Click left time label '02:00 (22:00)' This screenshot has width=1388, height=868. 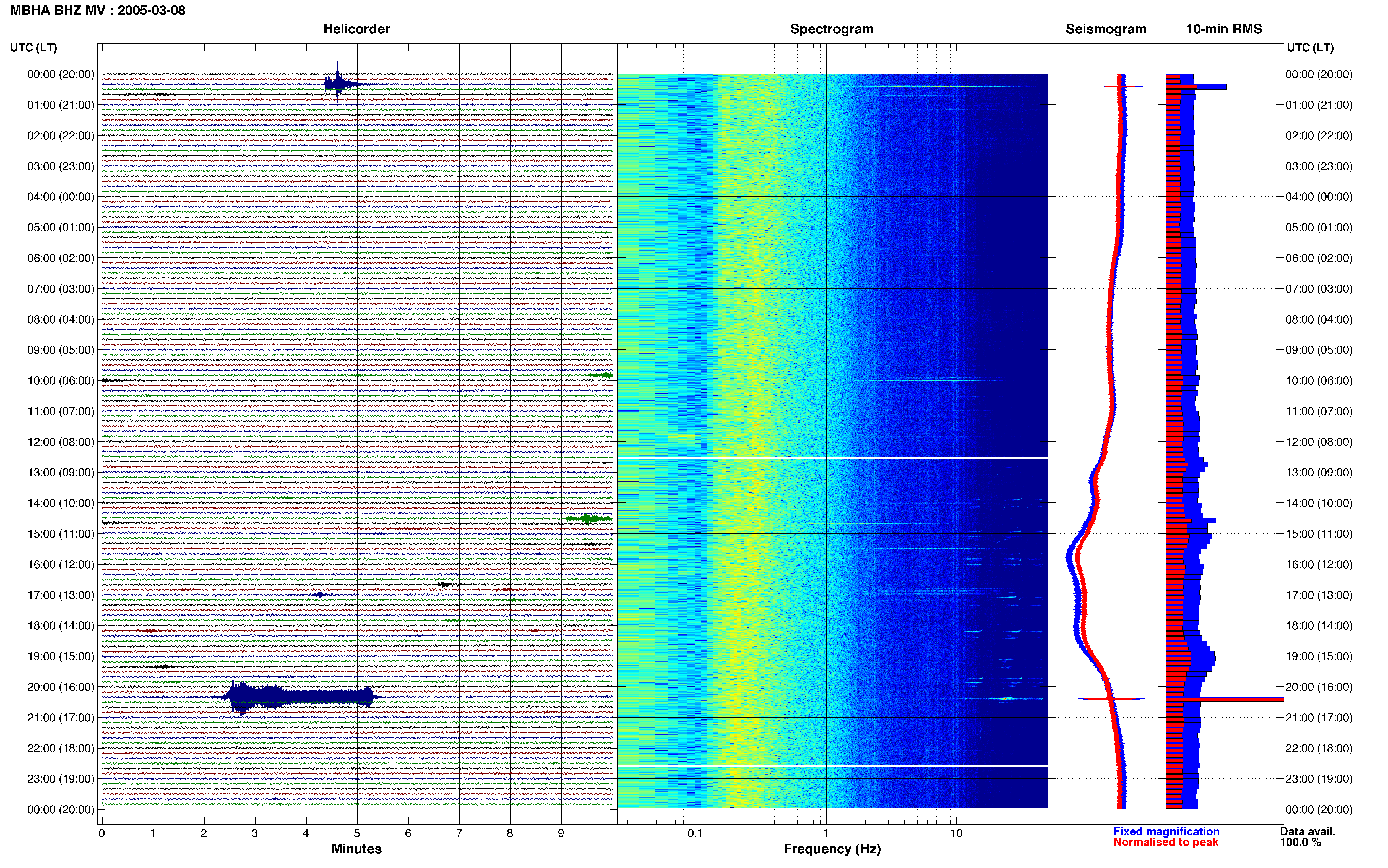pyautogui.click(x=61, y=135)
